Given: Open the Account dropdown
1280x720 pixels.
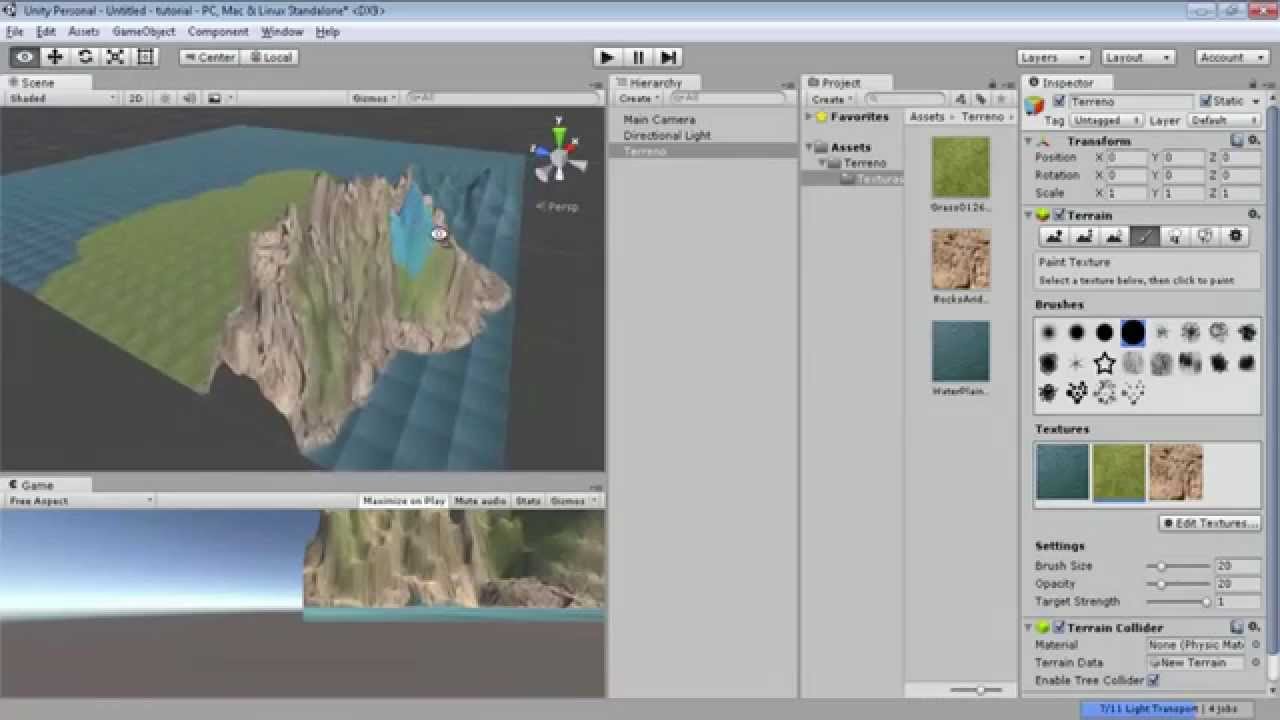Looking at the screenshot, I should point(1233,57).
